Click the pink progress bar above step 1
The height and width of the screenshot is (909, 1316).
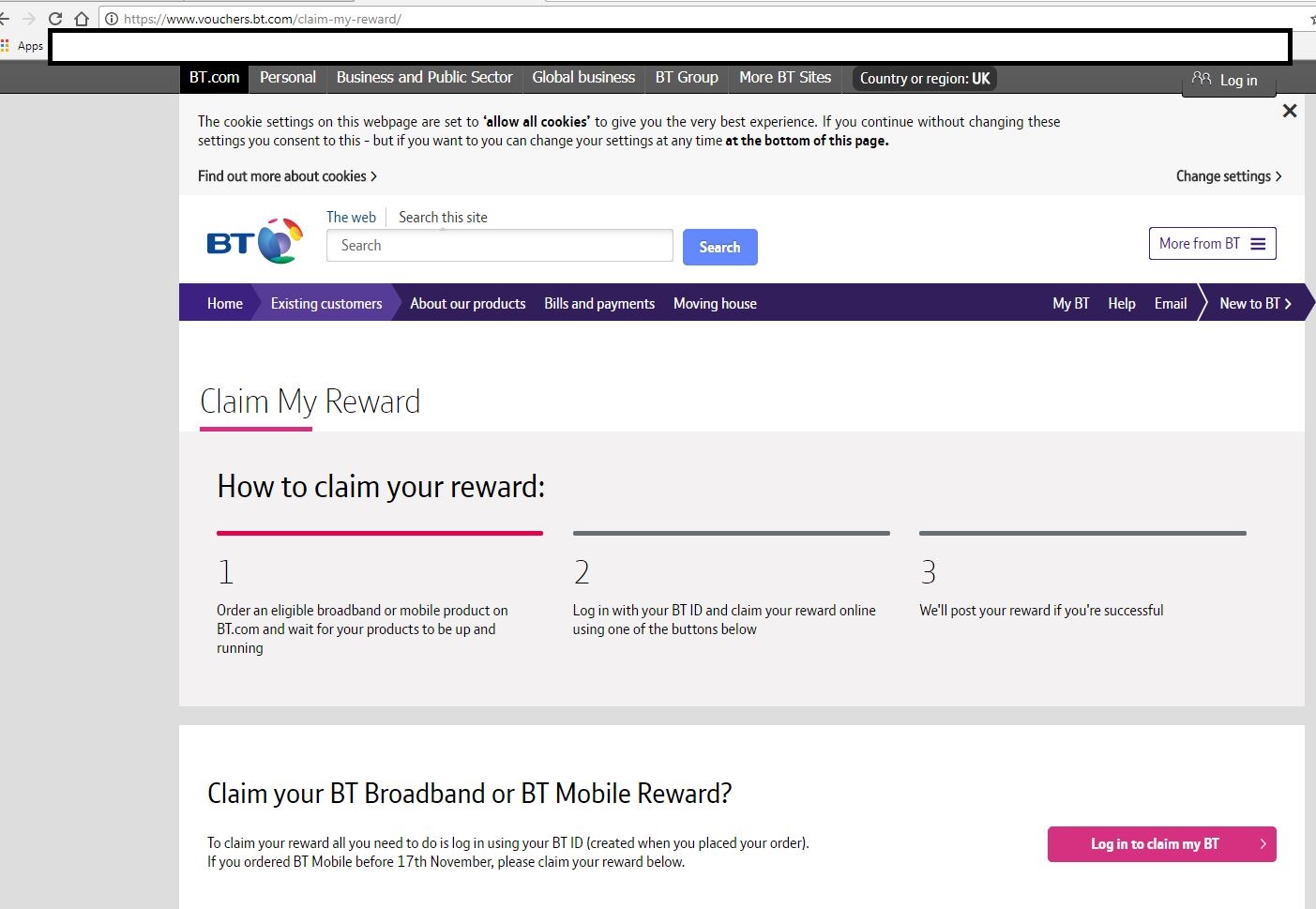[379, 533]
